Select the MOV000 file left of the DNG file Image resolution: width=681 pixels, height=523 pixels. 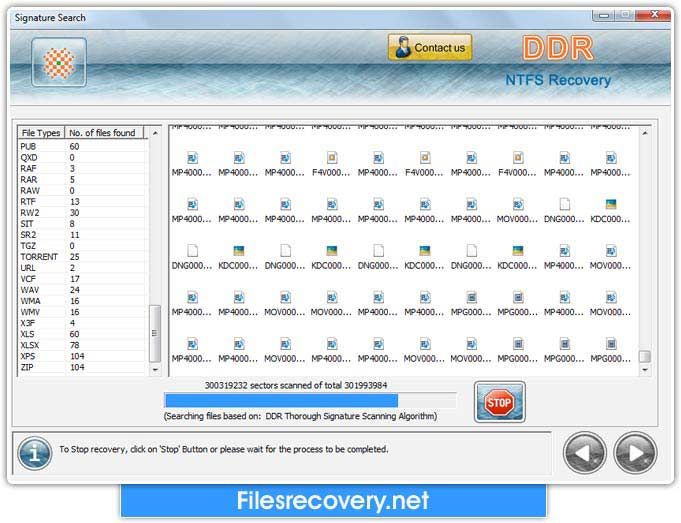click(x=517, y=210)
